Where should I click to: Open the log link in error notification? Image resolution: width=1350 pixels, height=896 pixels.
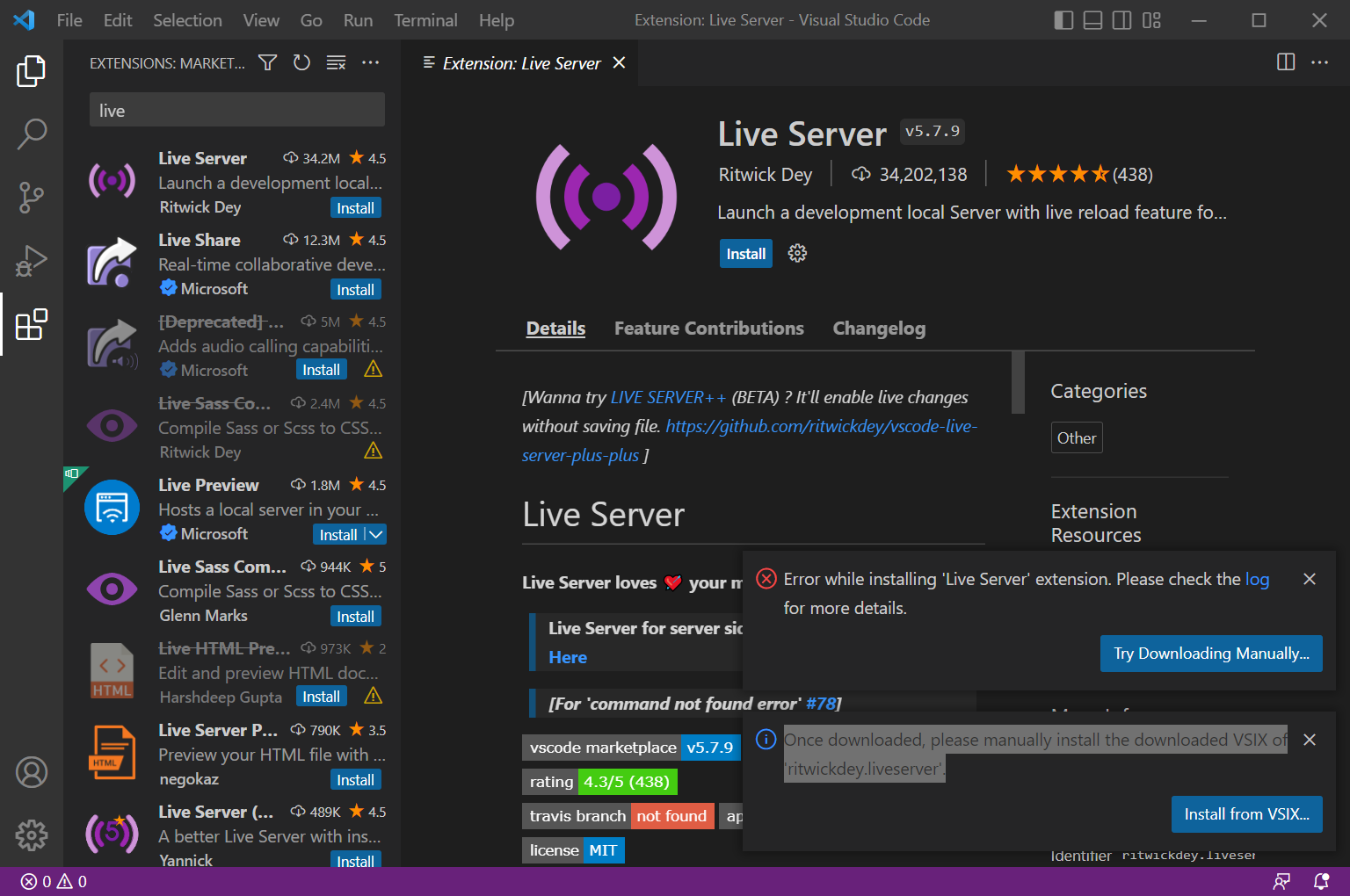click(x=1257, y=579)
